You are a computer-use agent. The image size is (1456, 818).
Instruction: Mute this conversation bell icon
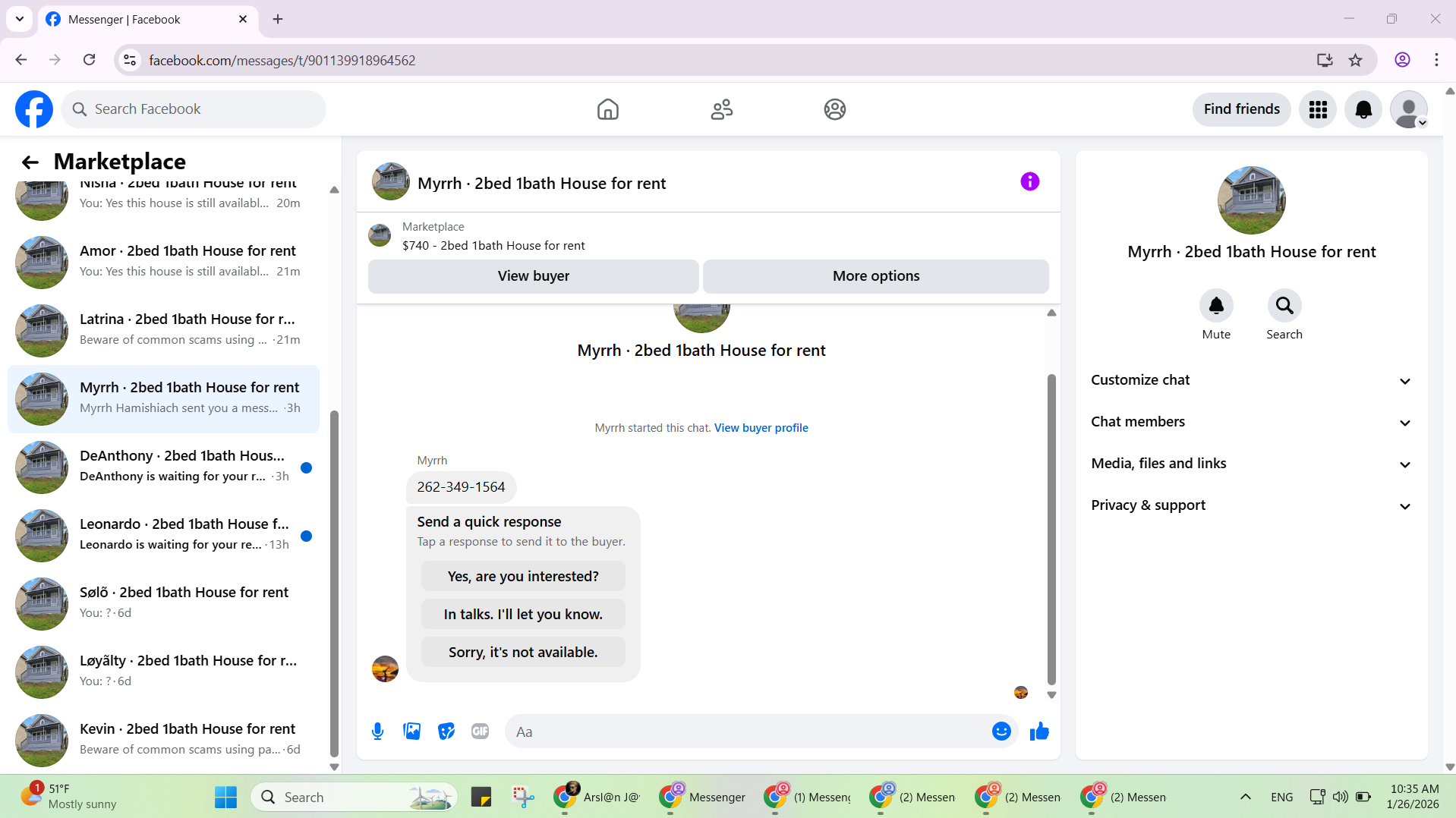1216,306
